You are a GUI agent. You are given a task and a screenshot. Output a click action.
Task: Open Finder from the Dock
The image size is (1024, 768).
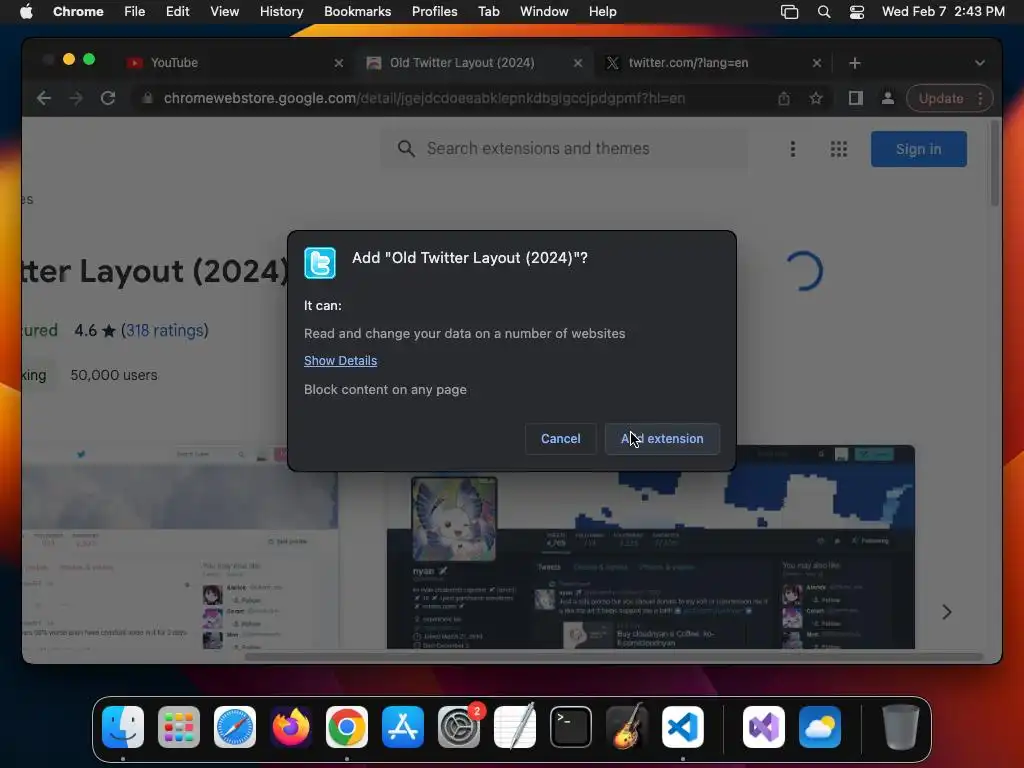[x=123, y=727]
